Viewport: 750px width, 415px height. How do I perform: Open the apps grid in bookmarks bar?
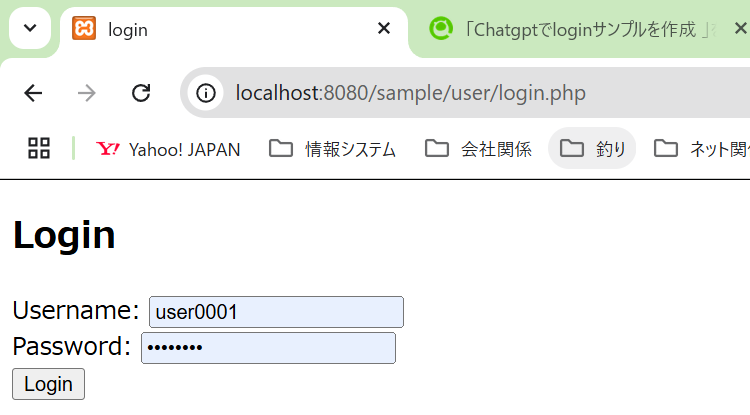[x=39, y=148]
